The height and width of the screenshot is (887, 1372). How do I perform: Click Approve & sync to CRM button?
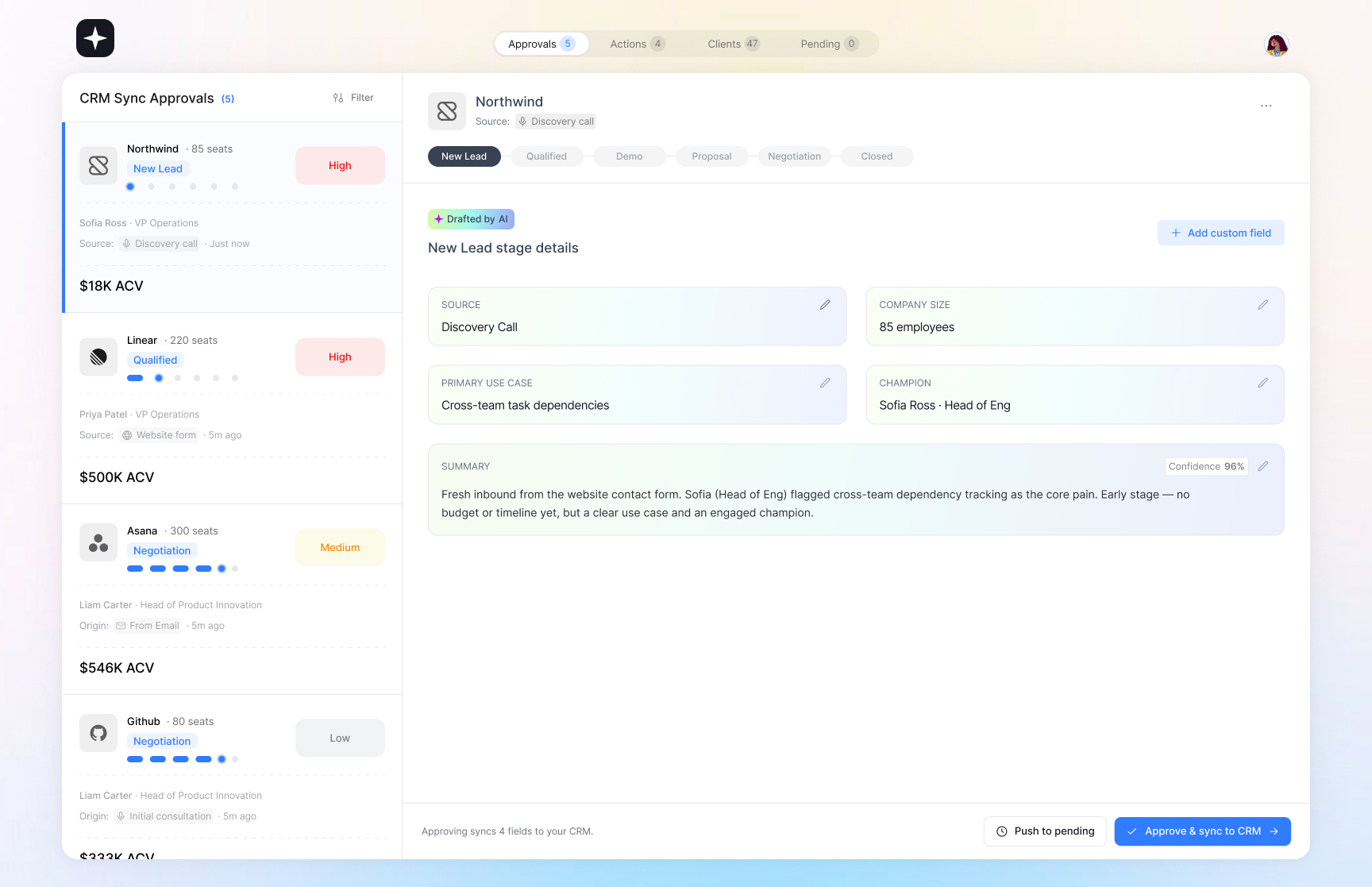(x=1203, y=831)
